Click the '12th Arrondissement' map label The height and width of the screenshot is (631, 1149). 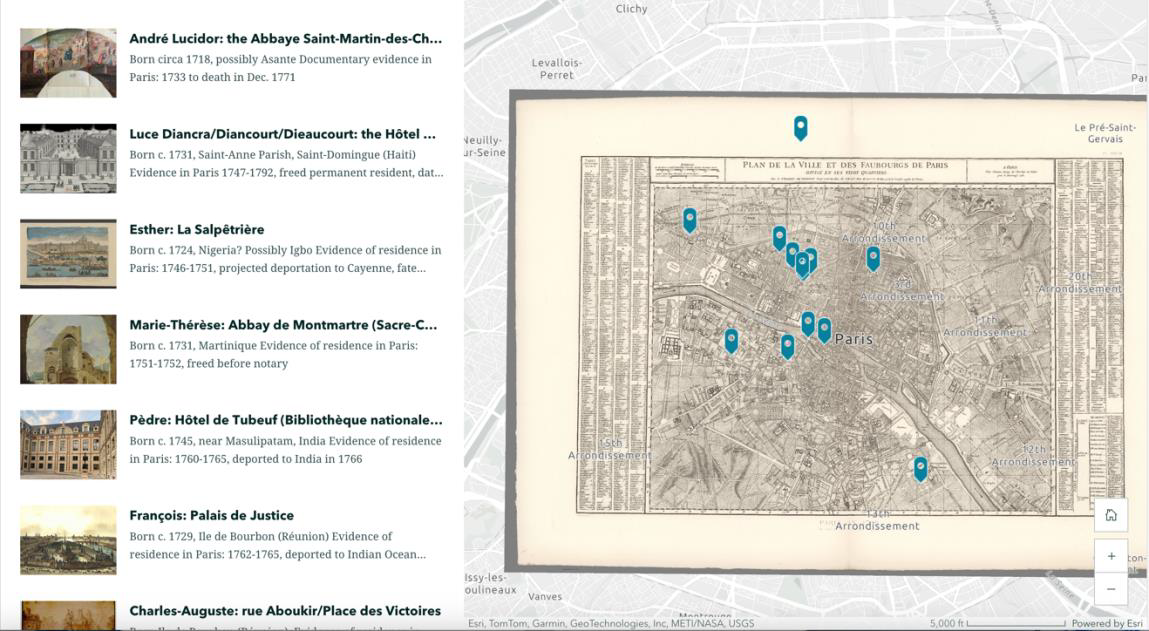coord(1033,455)
